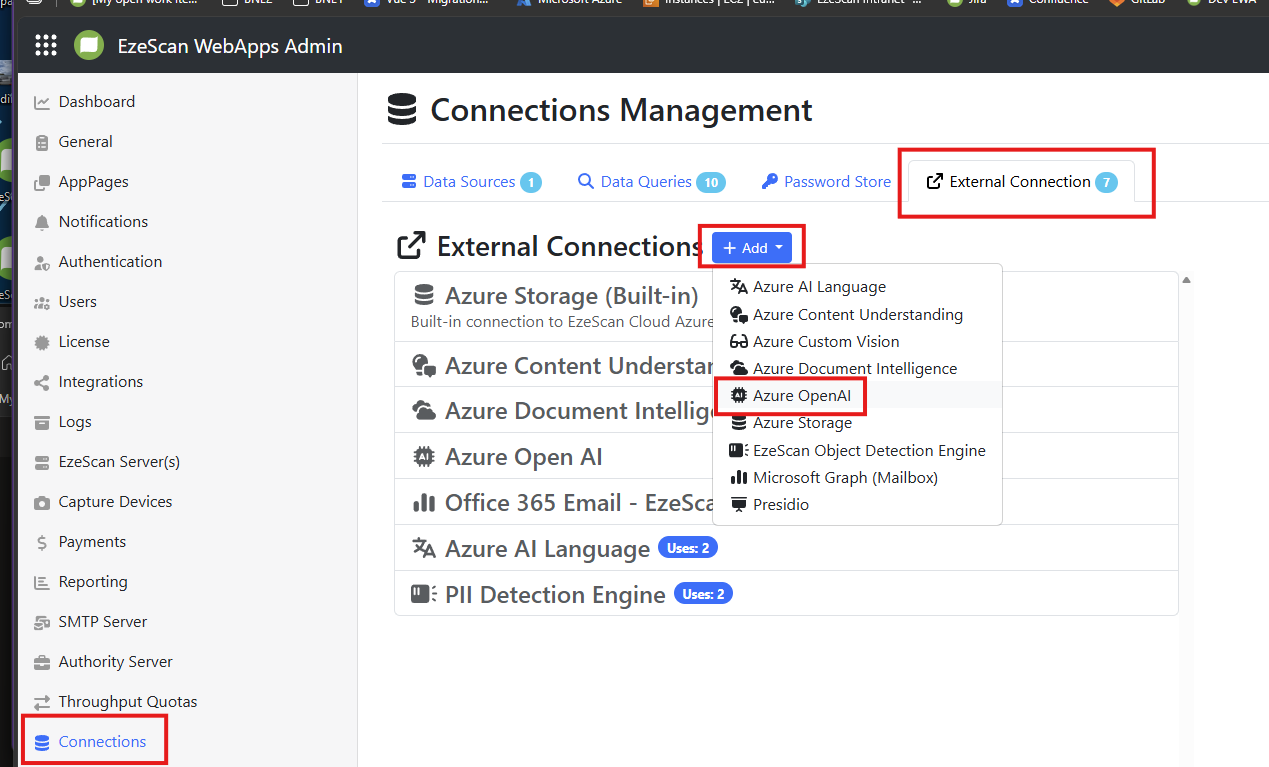Screen dimensions: 1269x767
Task: Click the Throughput Quotas arrows icon
Action: (42, 702)
